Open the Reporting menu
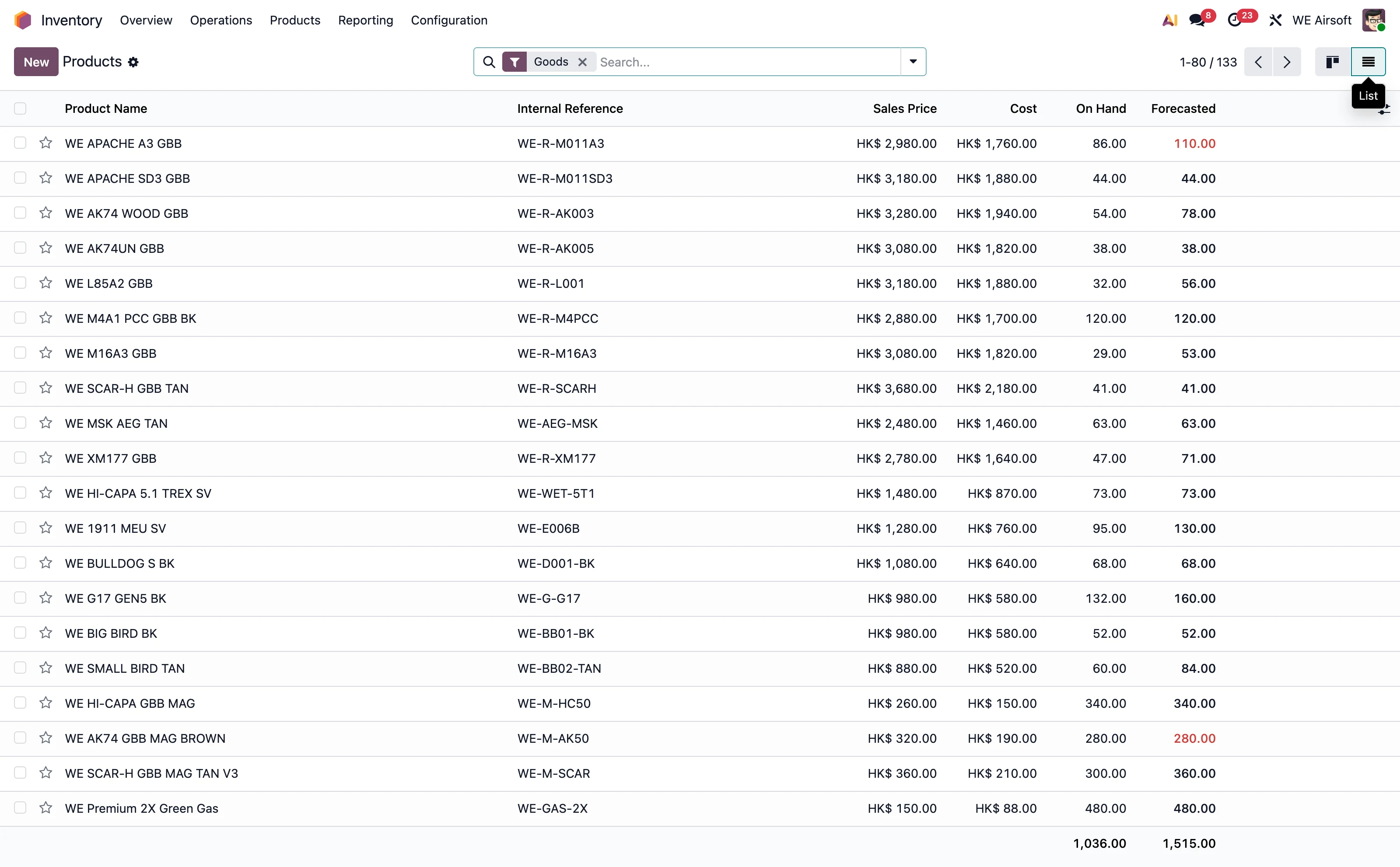Image resolution: width=1400 pixels, height=867 pixels. 365,20
